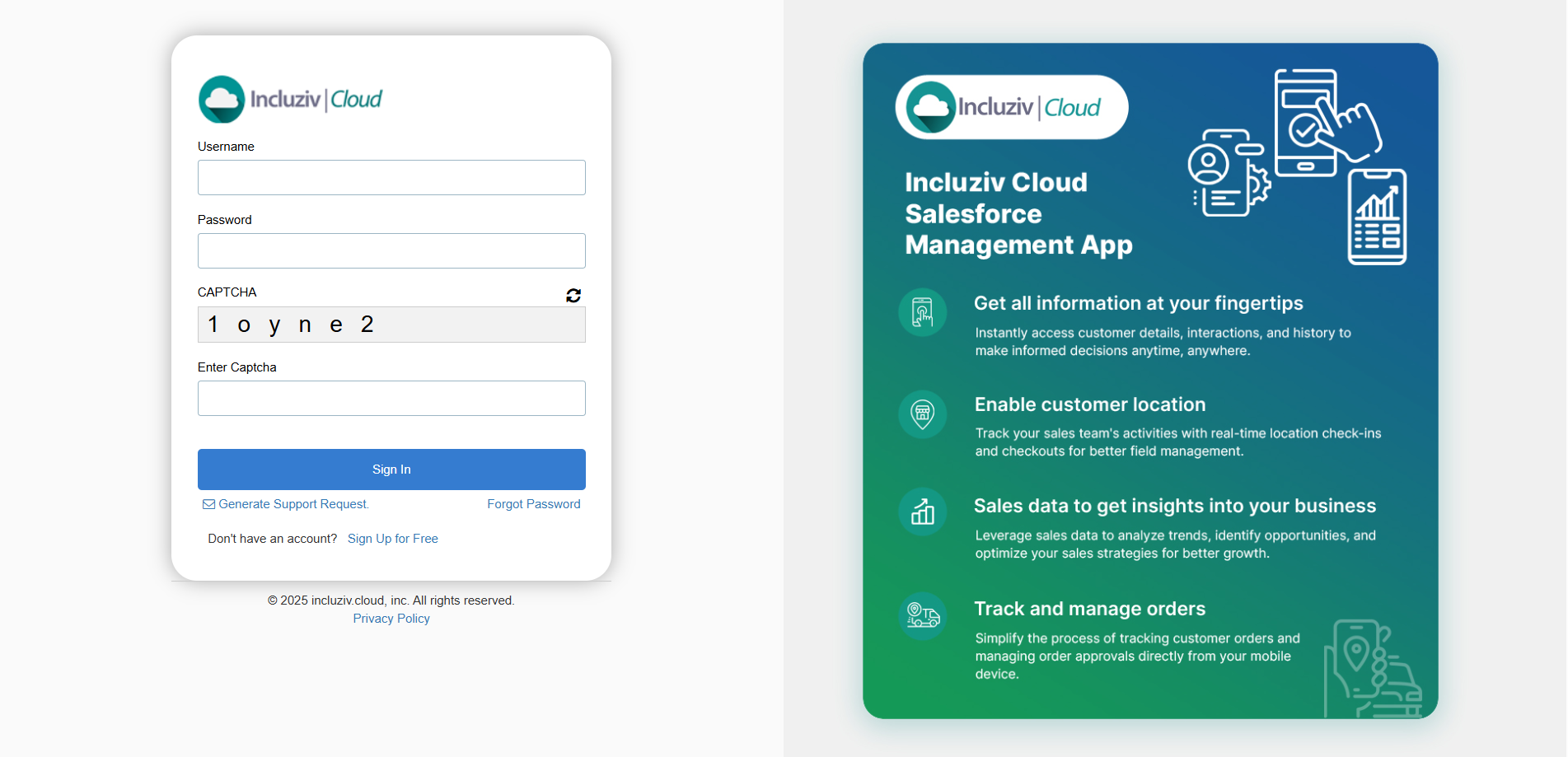
Task: Focus the Username input field
Action: point(391,177)
